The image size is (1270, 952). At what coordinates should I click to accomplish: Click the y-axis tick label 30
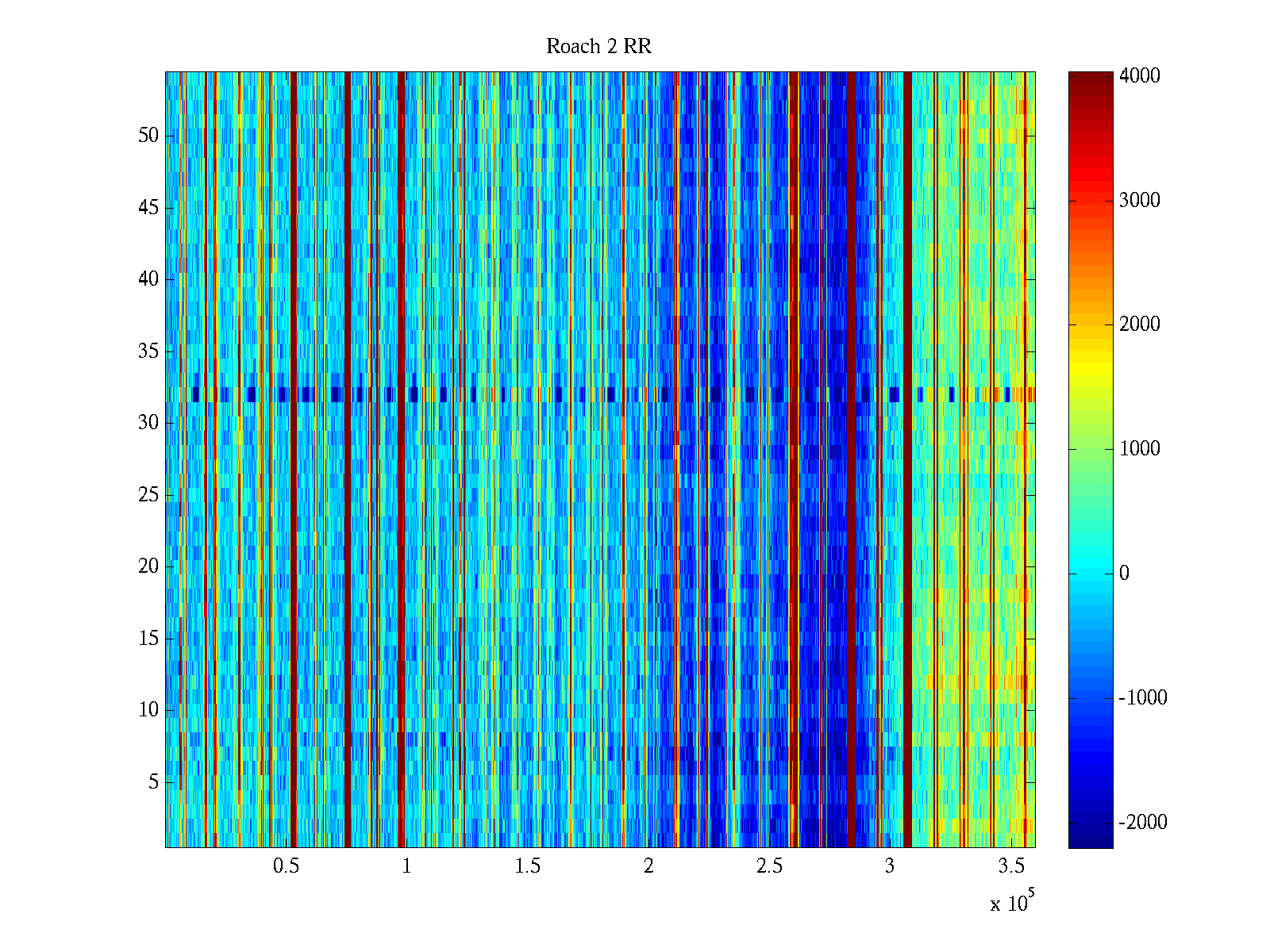(x=148, y=423)
